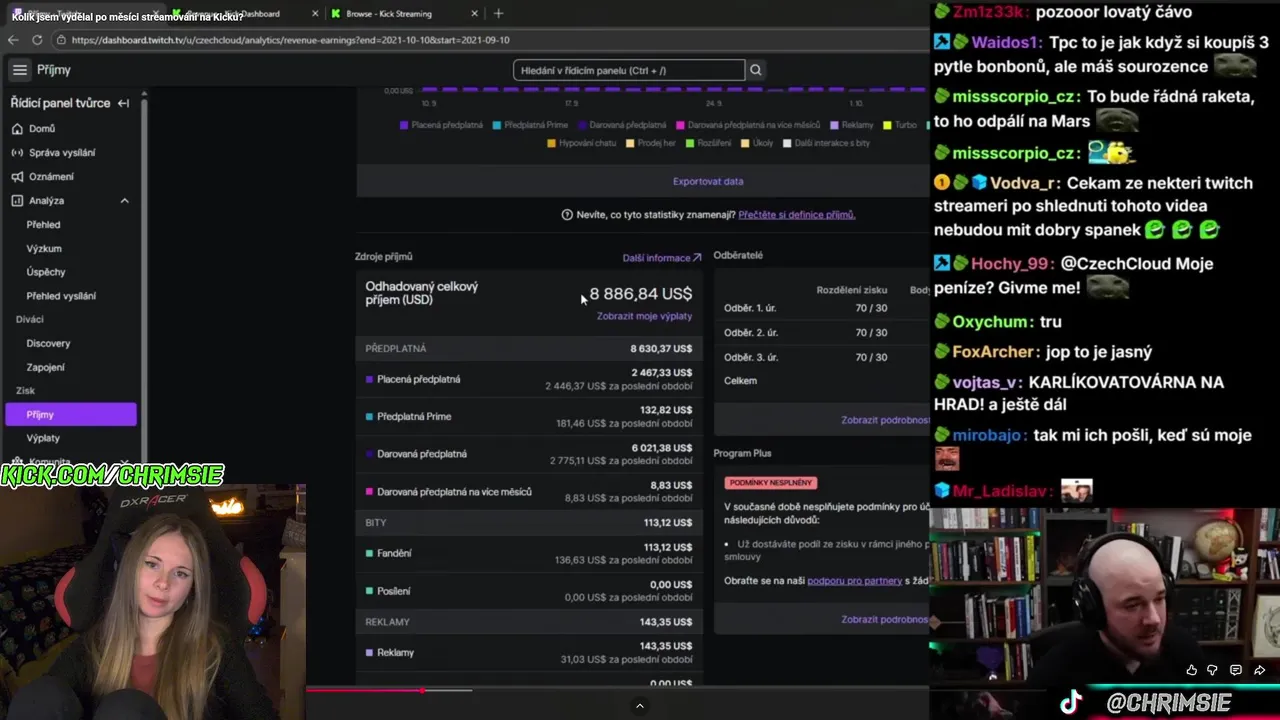Open Discovery in the sidebar
This screenshot has width=1280, height=720.
tap(48, 343)
